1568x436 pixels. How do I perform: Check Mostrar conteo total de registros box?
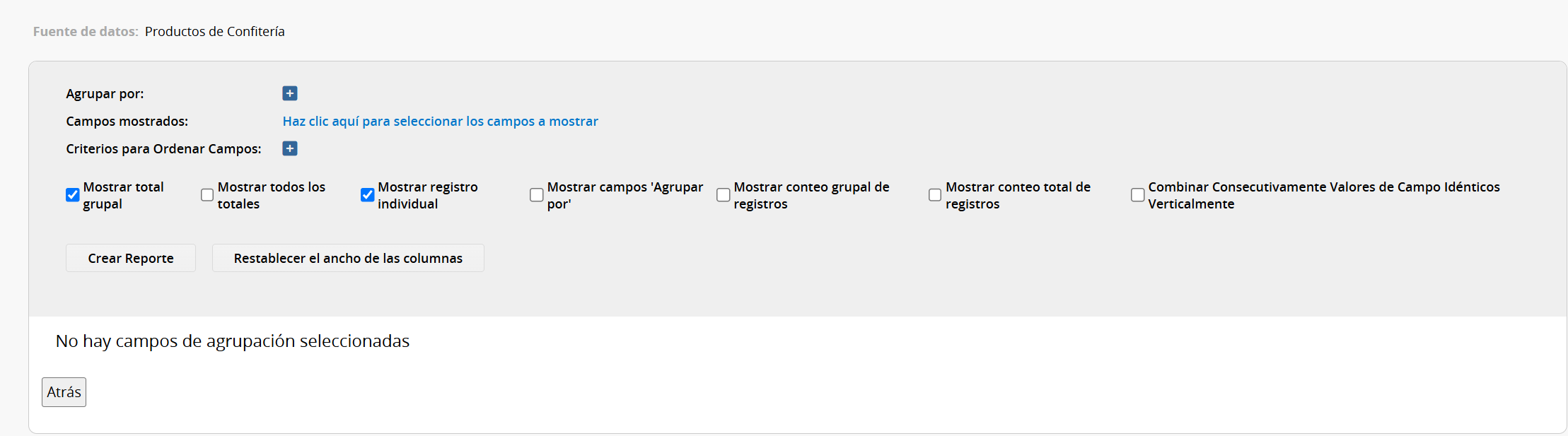(935, 195)
